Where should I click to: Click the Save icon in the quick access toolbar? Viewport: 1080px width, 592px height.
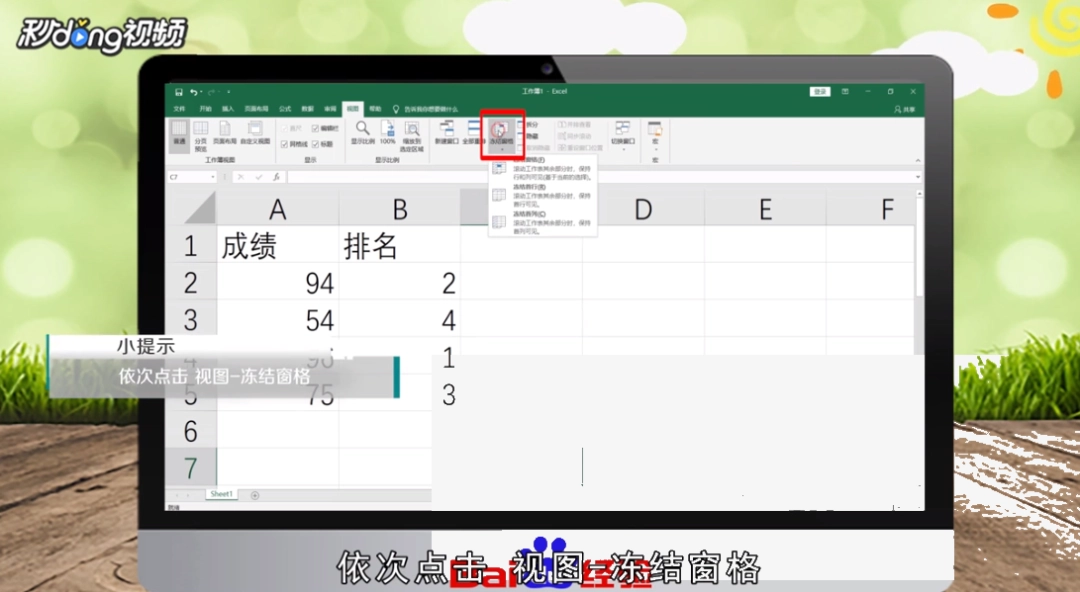click(x=178, y=92)
